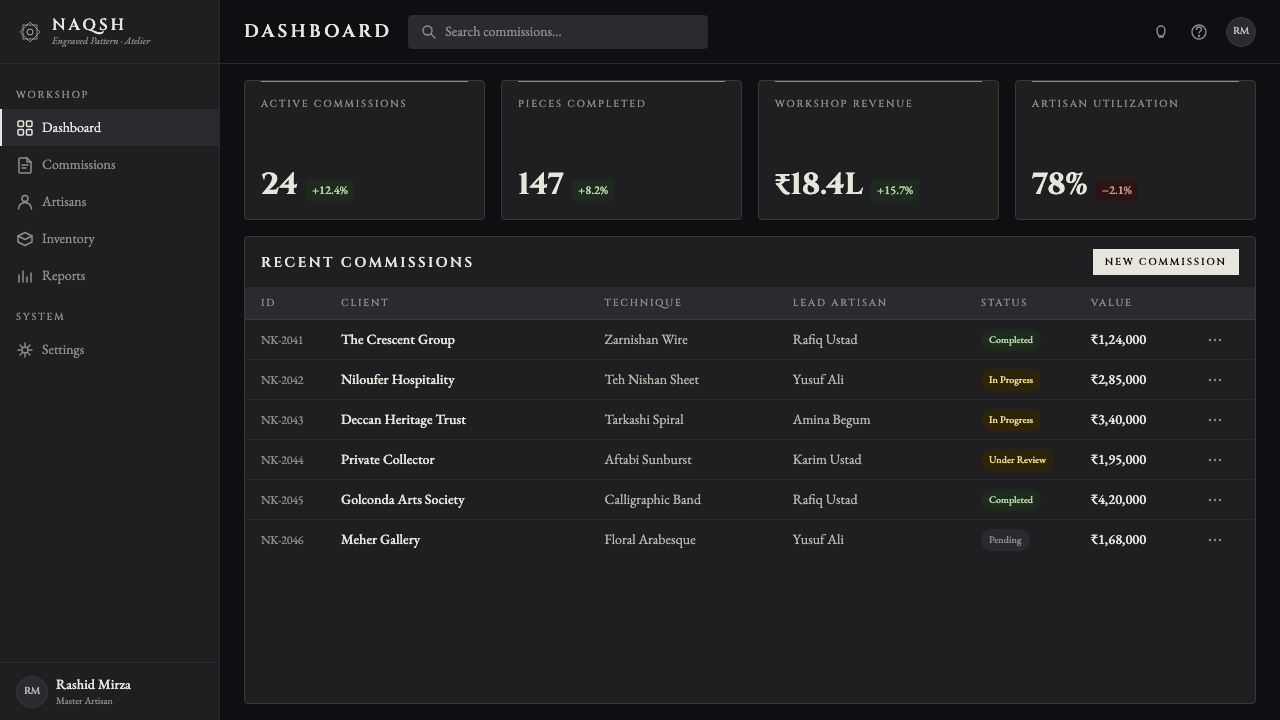Click the NAQSH logo emblem icon

coord(30,32)
